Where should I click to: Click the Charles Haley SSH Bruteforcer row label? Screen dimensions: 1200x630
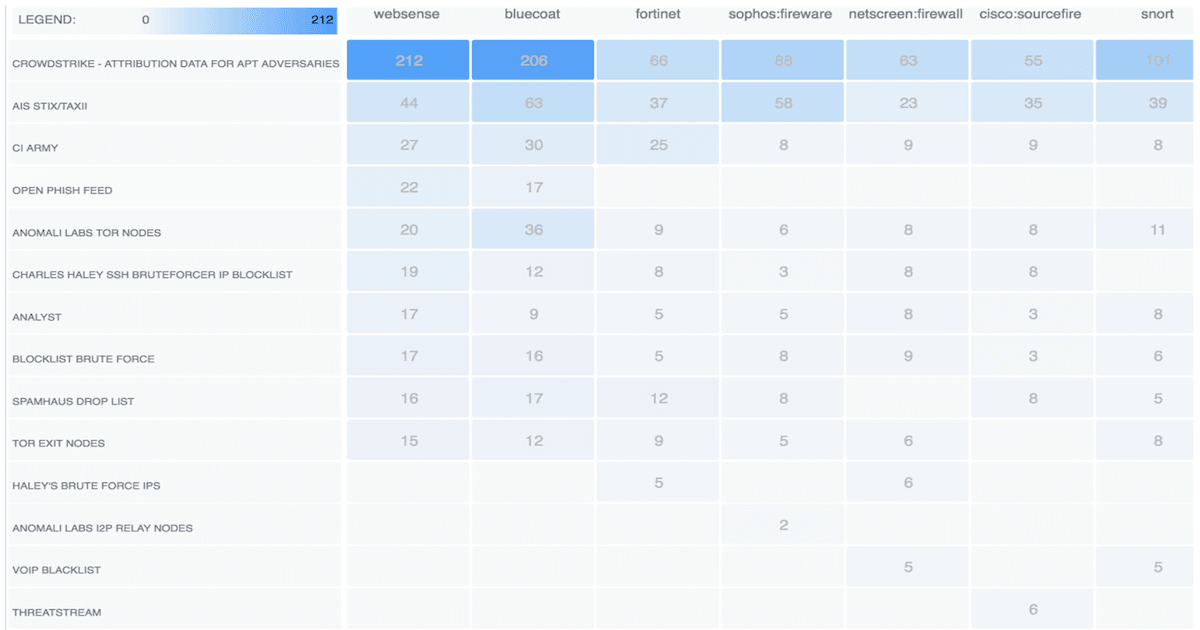click(152, 274)
